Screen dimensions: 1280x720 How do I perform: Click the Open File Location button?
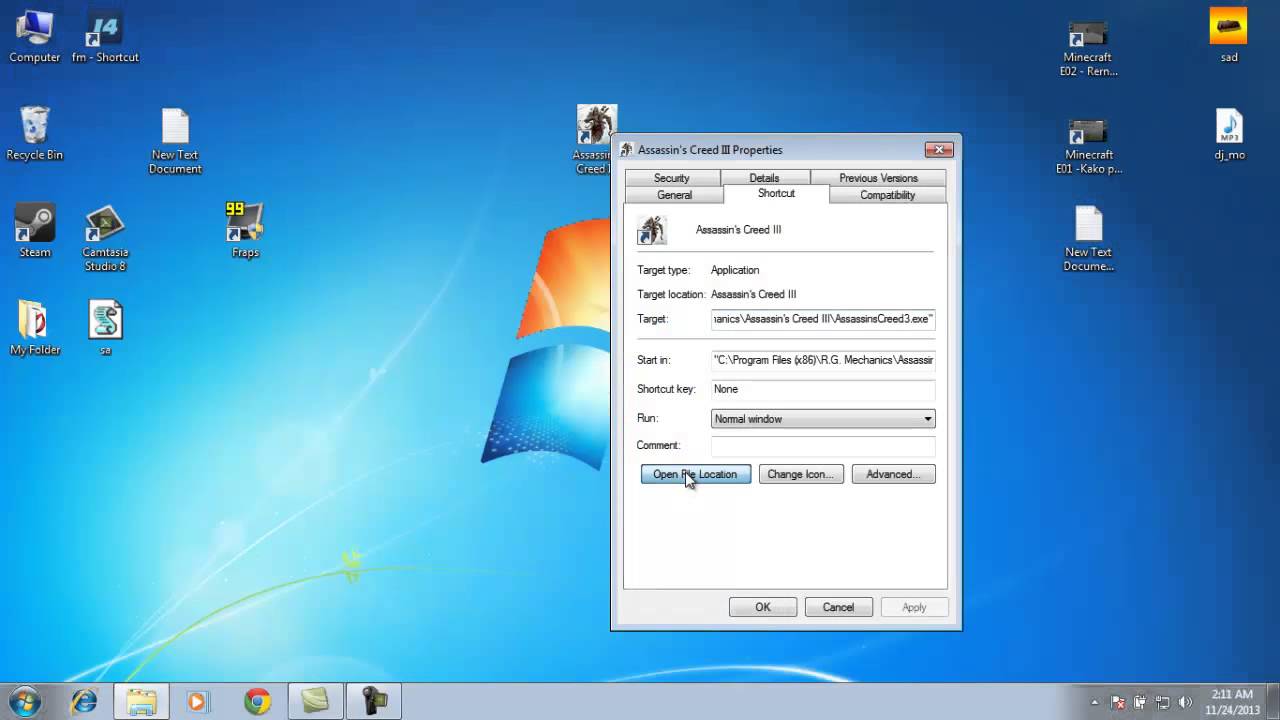695,474
